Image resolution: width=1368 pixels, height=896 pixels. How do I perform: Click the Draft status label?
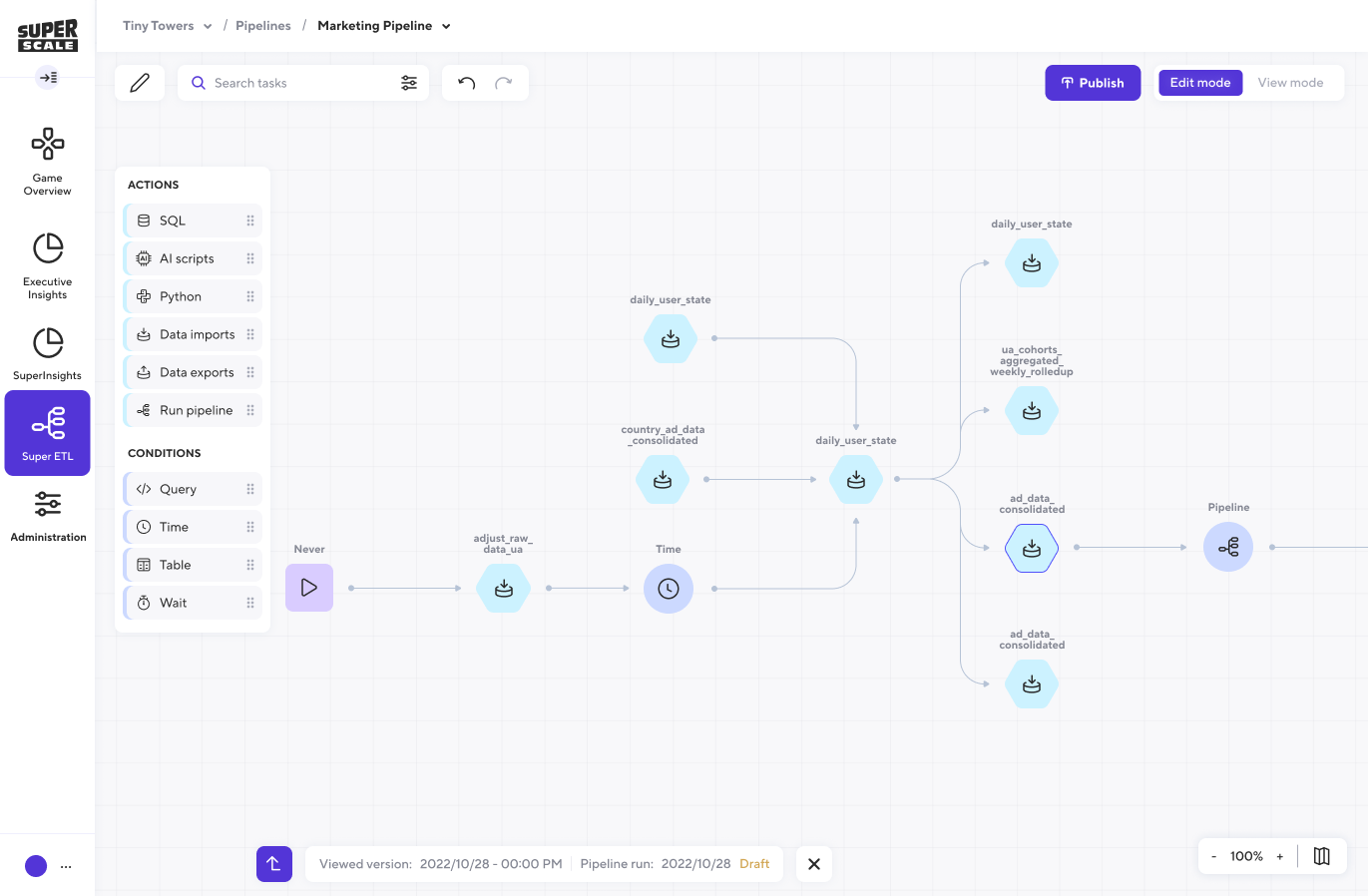click(x=754, y=864)
